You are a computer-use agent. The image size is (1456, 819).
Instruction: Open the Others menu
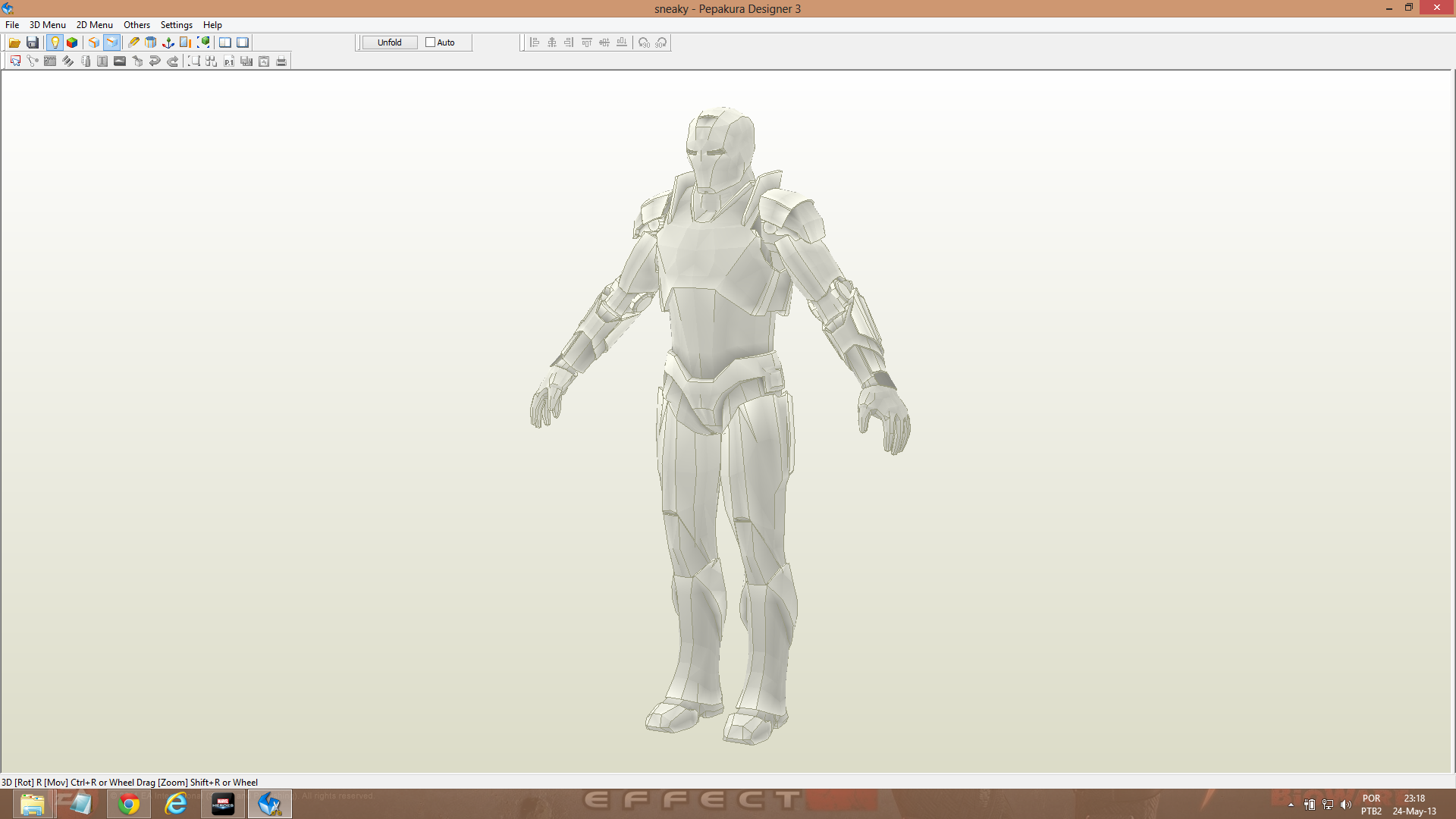pos(137,25)
